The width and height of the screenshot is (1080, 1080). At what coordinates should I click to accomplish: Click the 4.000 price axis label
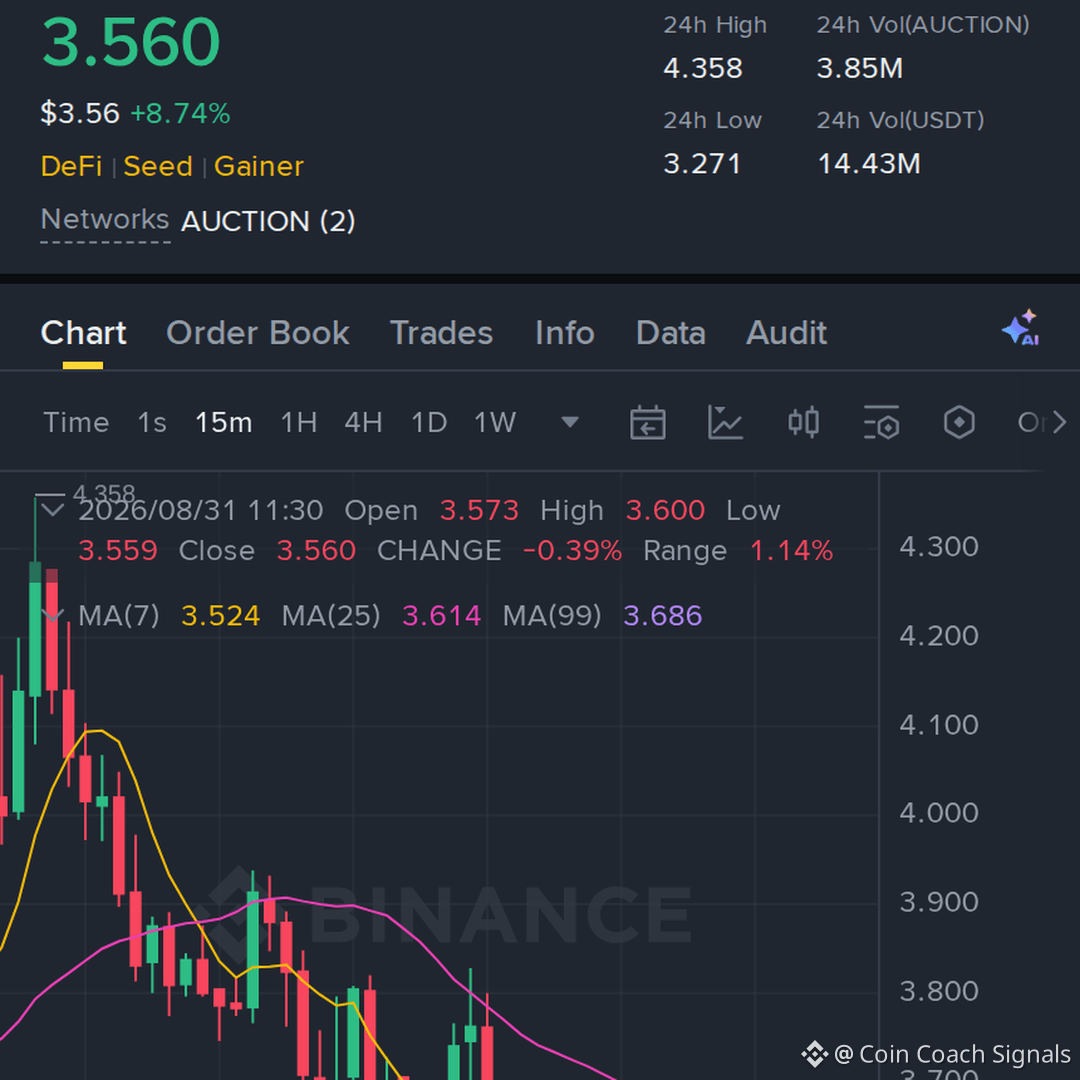pyautogui.click(x=939, y=813)
